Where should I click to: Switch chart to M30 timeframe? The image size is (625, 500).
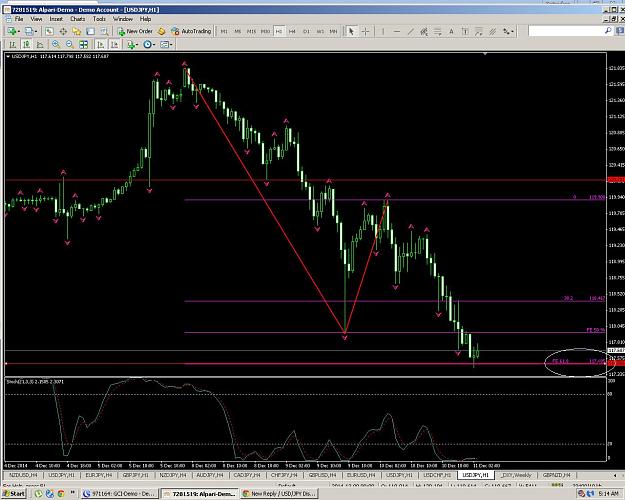265,31
